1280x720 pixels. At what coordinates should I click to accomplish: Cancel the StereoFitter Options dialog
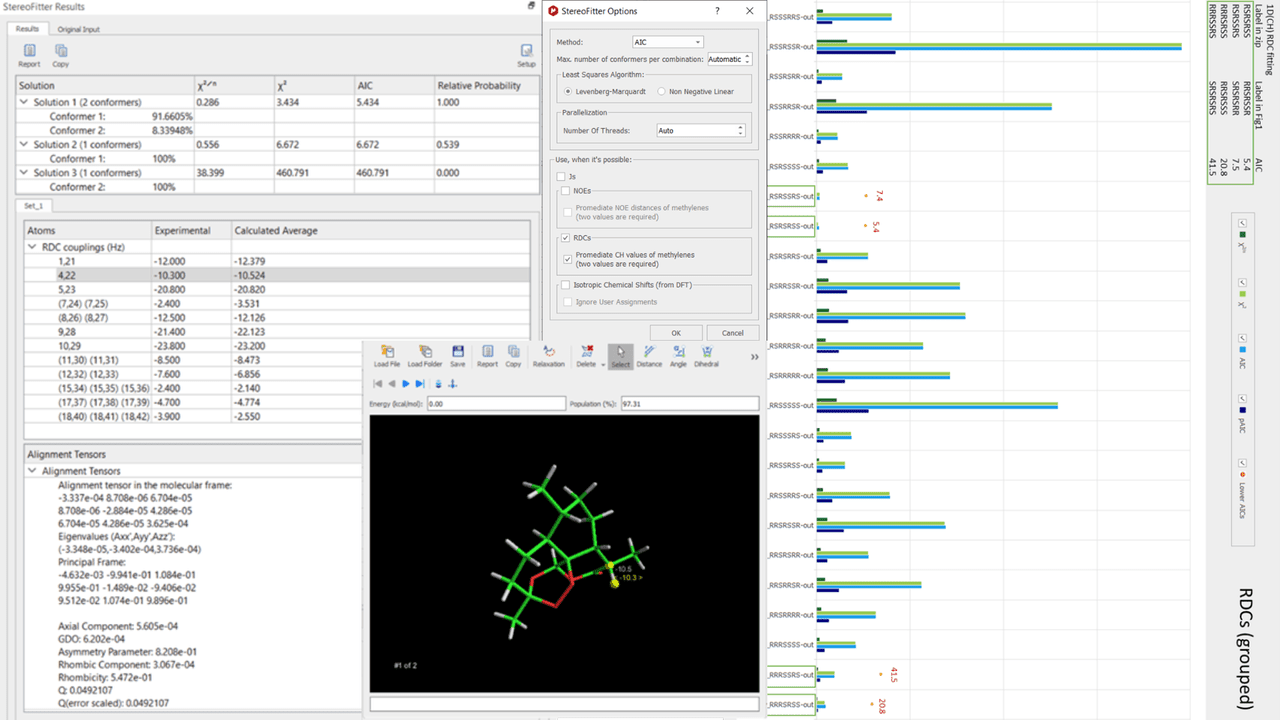click(x=733, y=333)
